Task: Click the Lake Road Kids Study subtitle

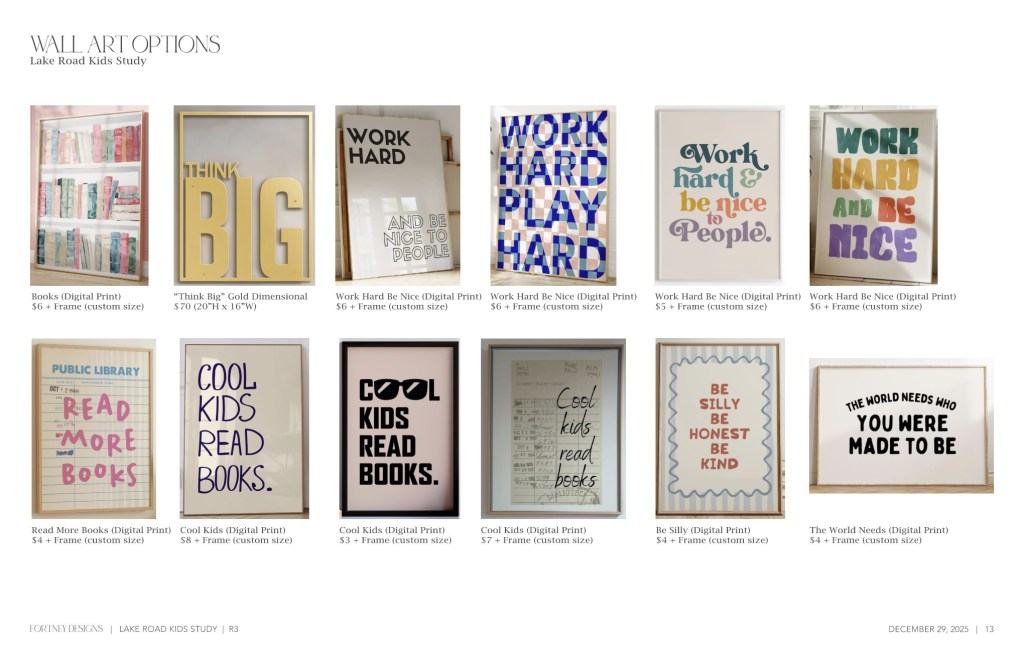Action: tap(88, 61)
